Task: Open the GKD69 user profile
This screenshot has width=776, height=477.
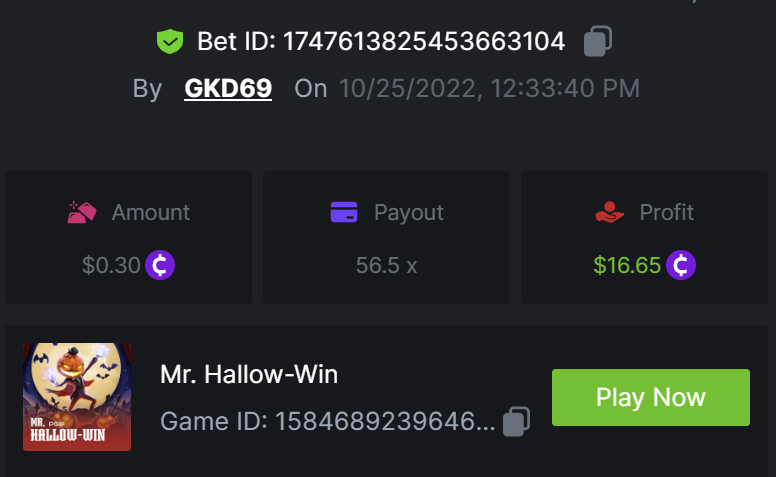Action: [x=228, y=89]
